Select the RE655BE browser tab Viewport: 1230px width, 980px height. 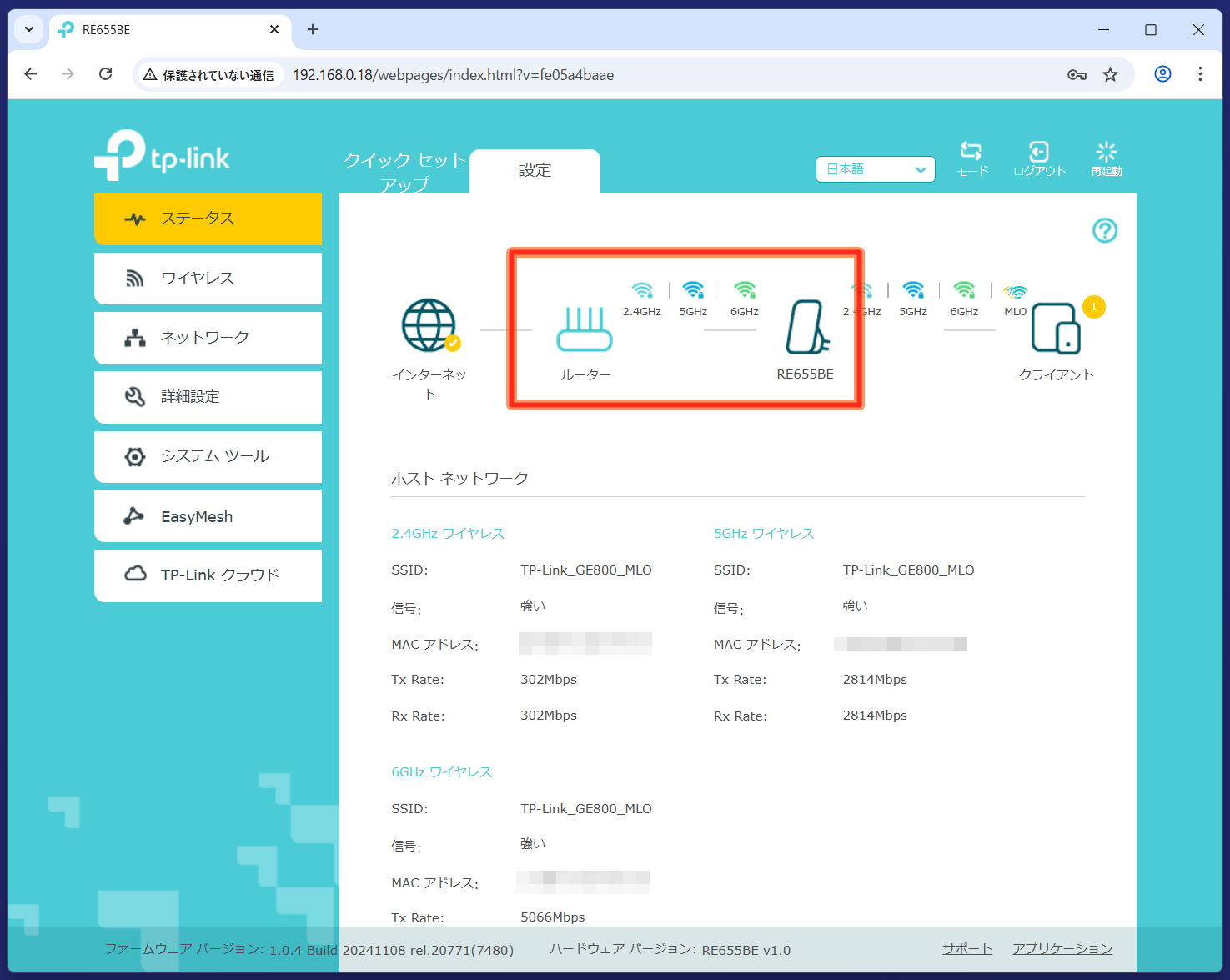(170, 30)
